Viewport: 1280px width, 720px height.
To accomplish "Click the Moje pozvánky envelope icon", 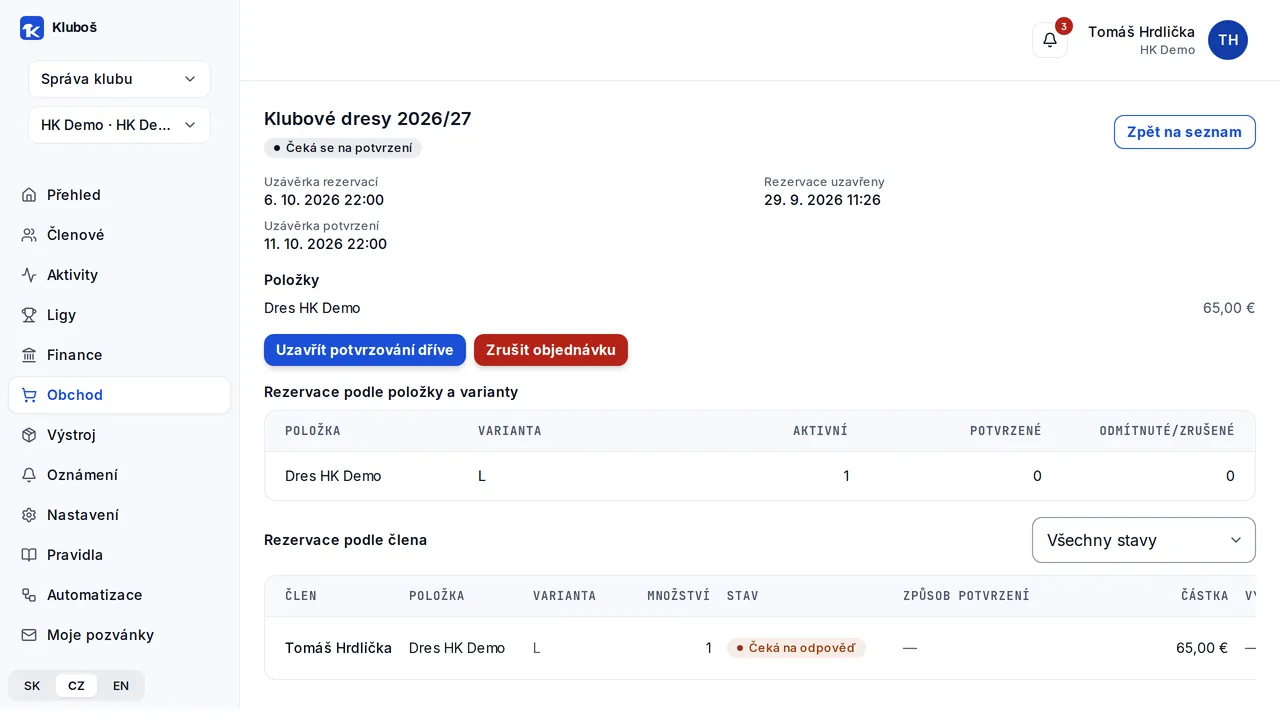I will 29,635.
